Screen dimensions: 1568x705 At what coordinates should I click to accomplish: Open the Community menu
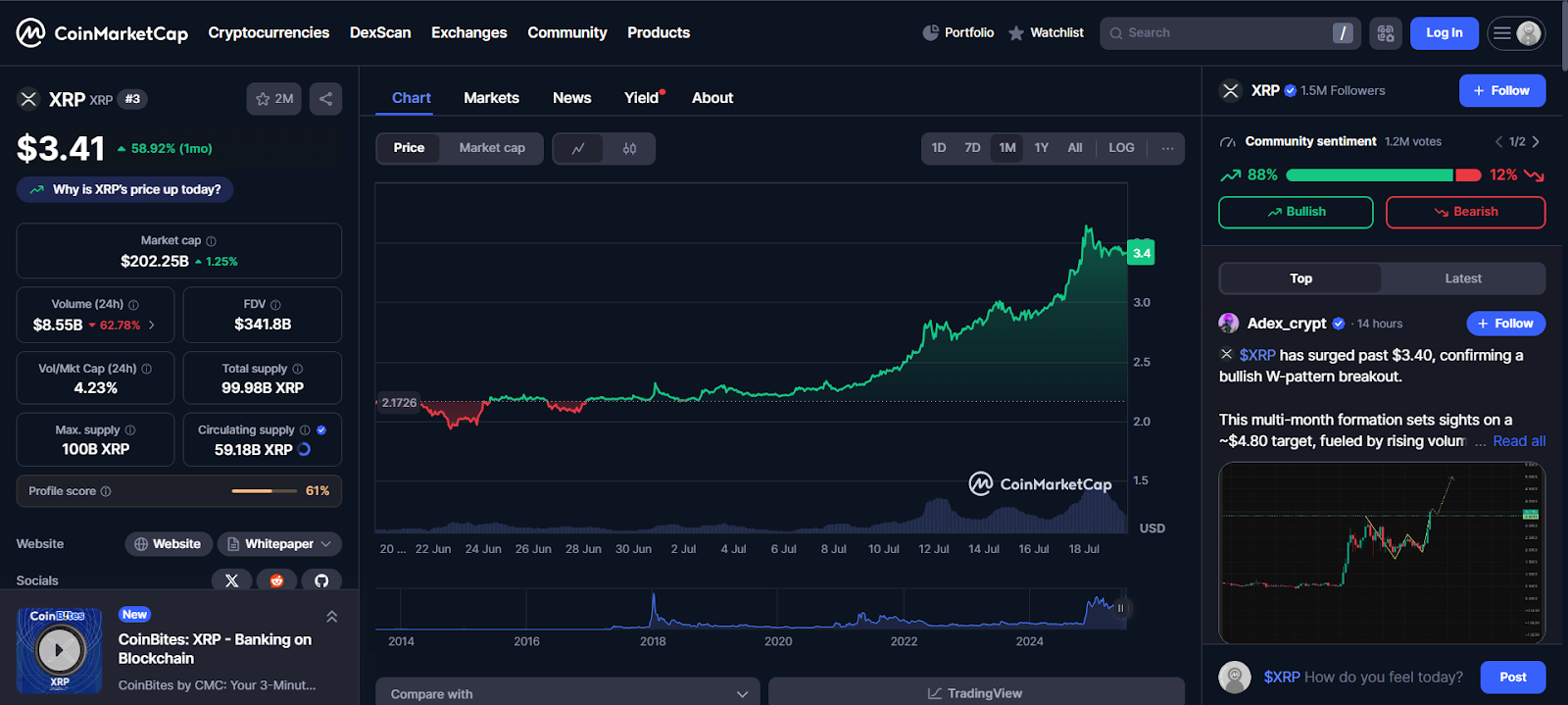pyautogui.click(x=567, y=32)
